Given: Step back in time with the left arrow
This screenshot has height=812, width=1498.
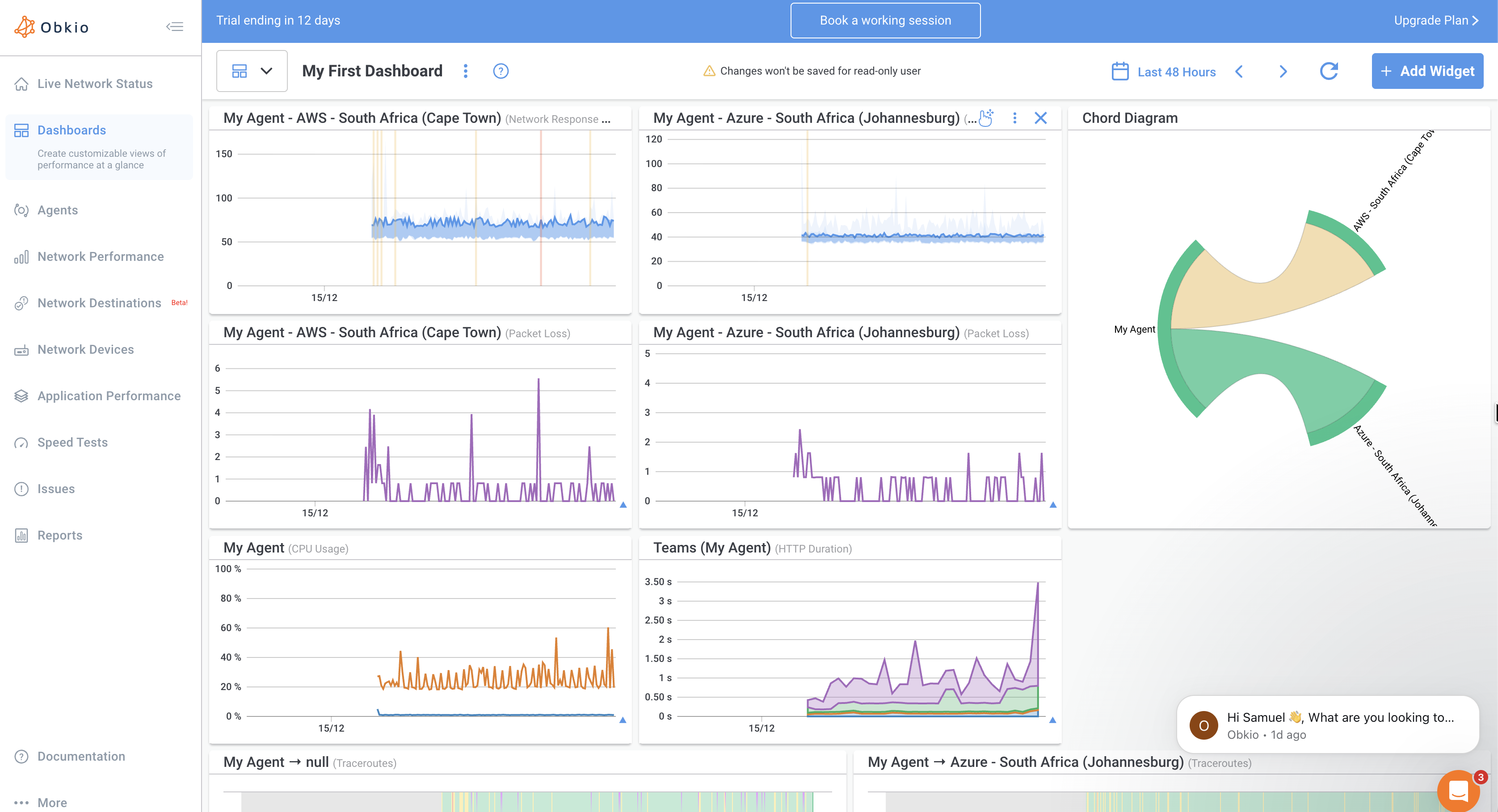Looking at the screenshot, I should tap(1240, 71).
